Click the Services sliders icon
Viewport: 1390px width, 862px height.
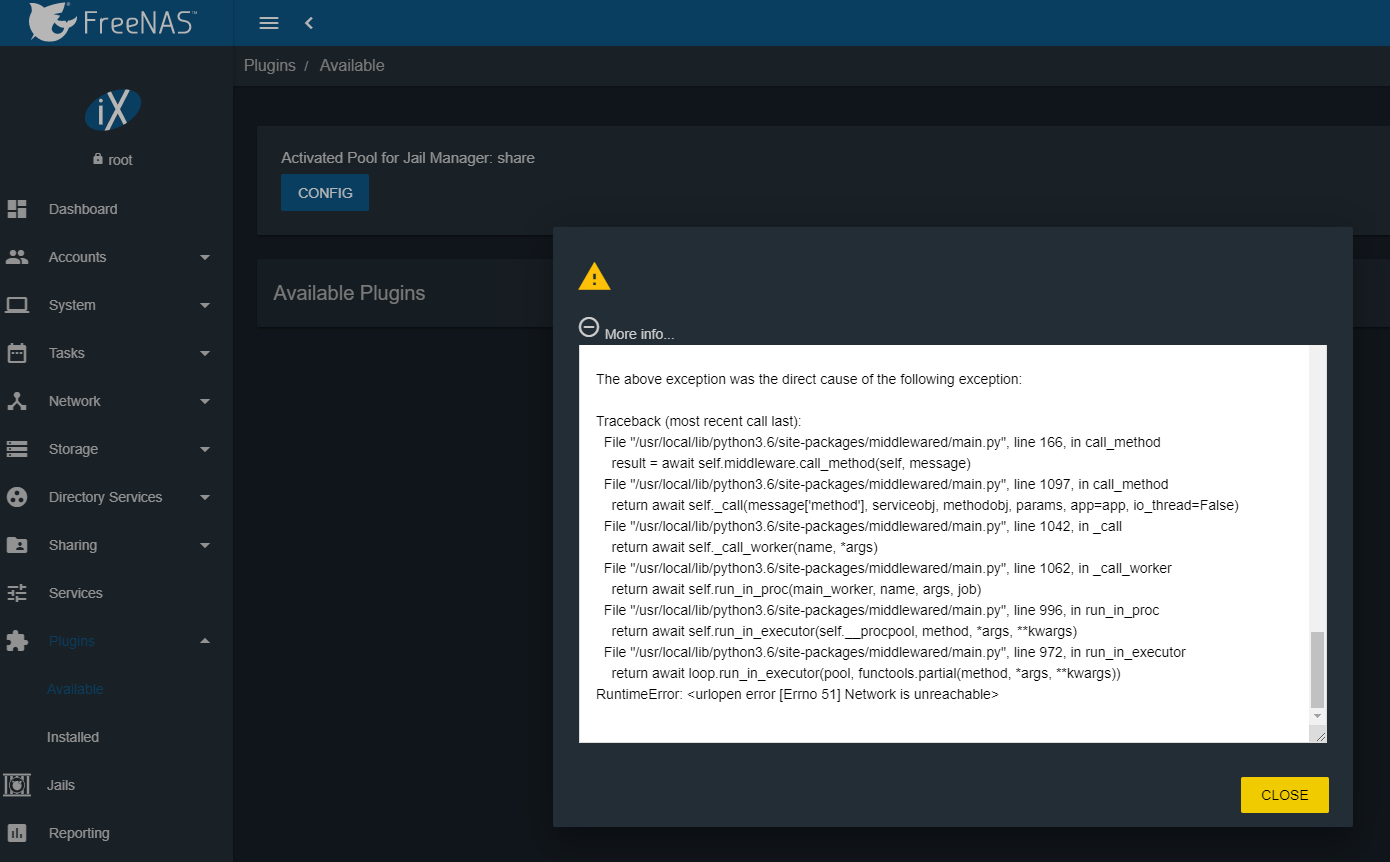pyautogui.click(x=17, y=593)
